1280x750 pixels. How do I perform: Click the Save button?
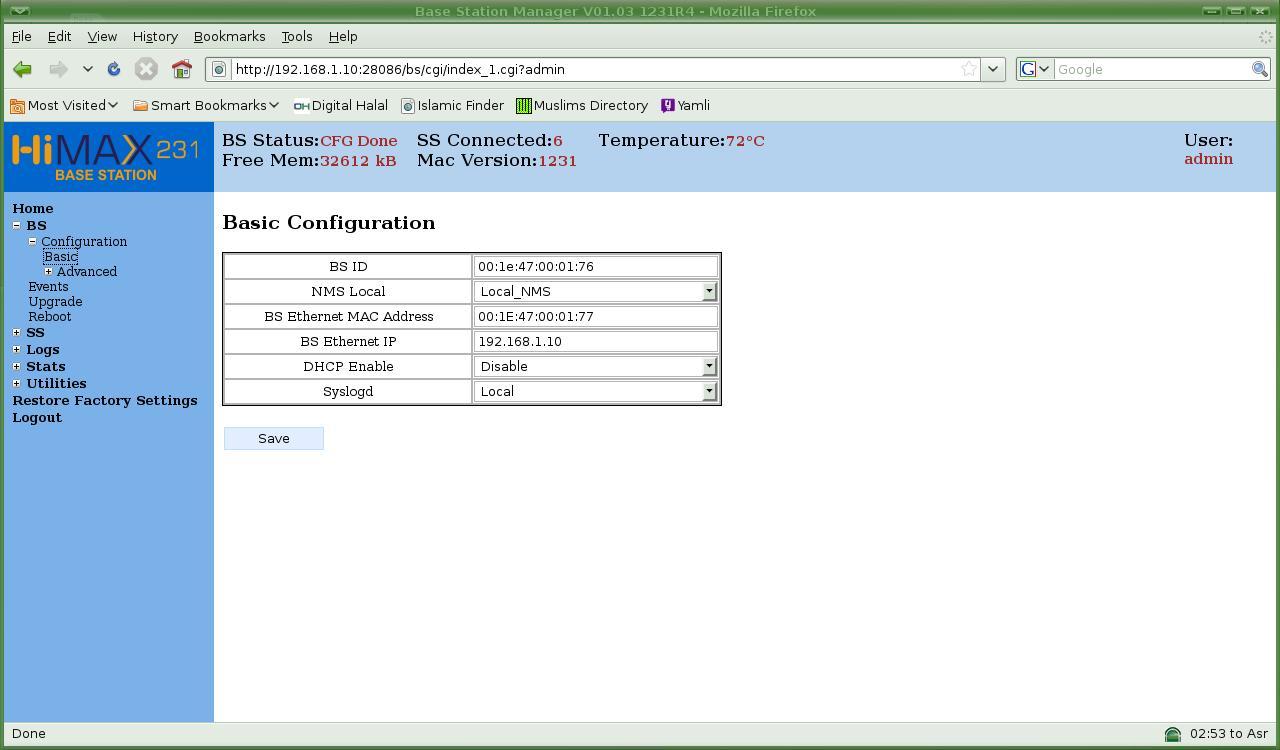pos(273,438)
